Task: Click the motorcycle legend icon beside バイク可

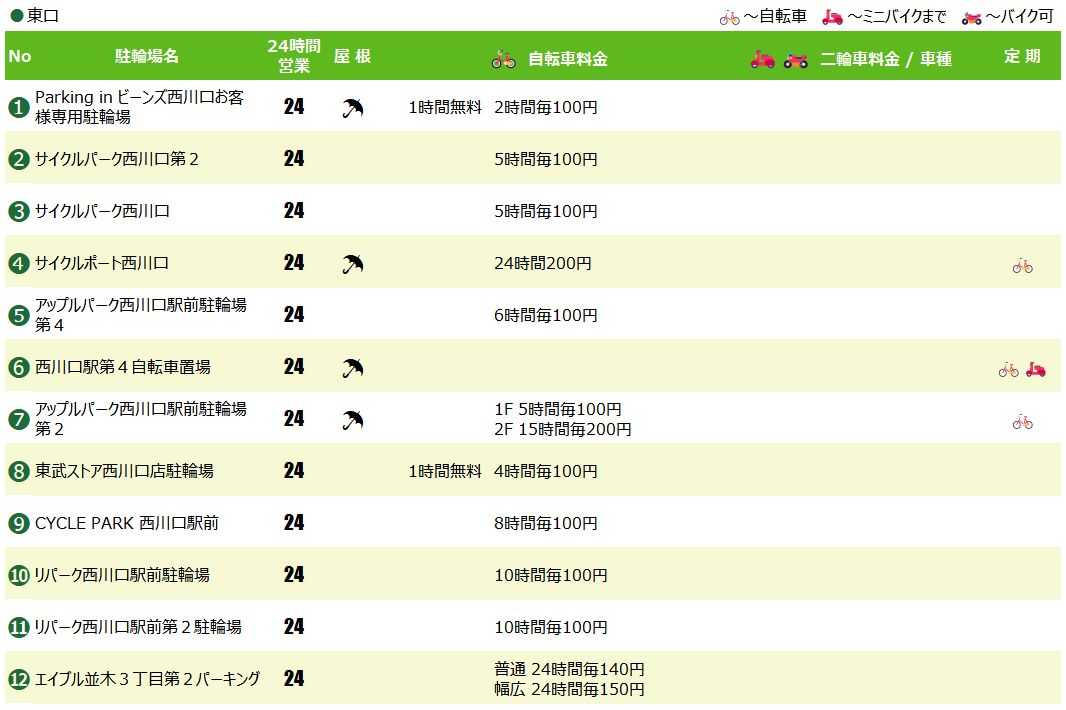Action: point(971,17)
